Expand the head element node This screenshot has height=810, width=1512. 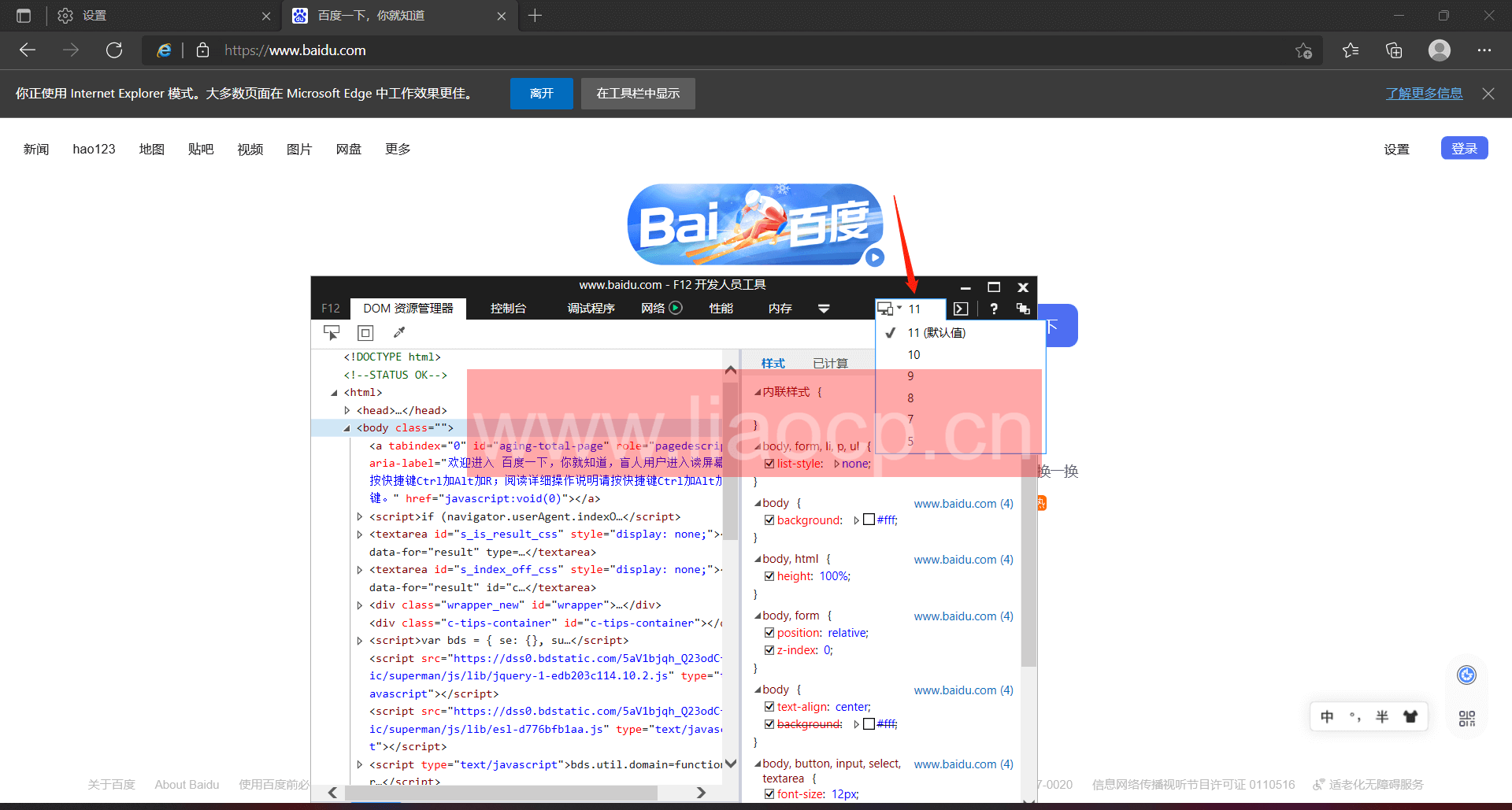(347, 410)
